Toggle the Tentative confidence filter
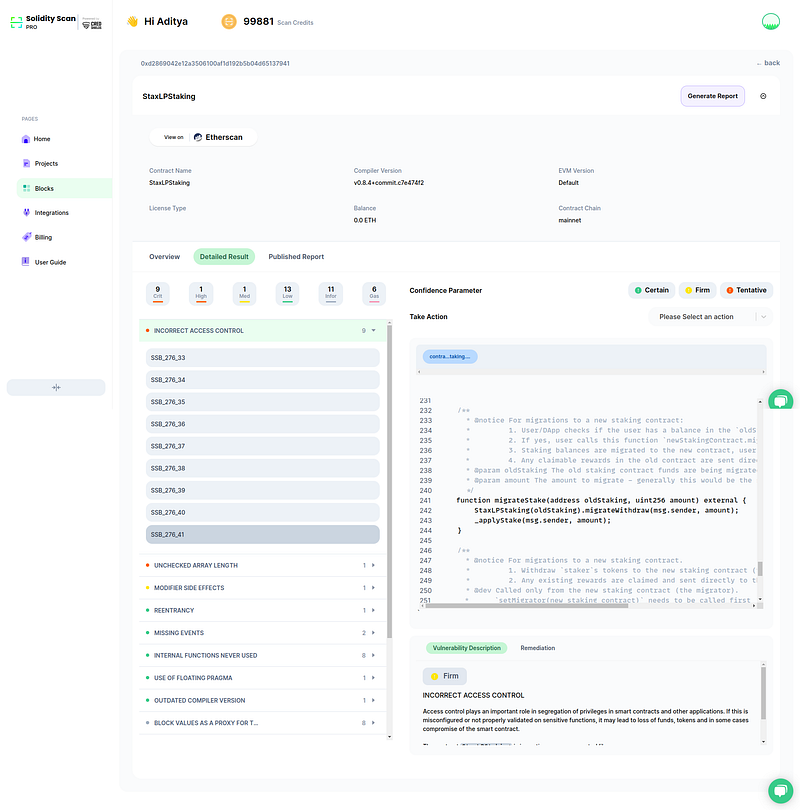The width and height of the screenshot is (800, 810). 746,290
